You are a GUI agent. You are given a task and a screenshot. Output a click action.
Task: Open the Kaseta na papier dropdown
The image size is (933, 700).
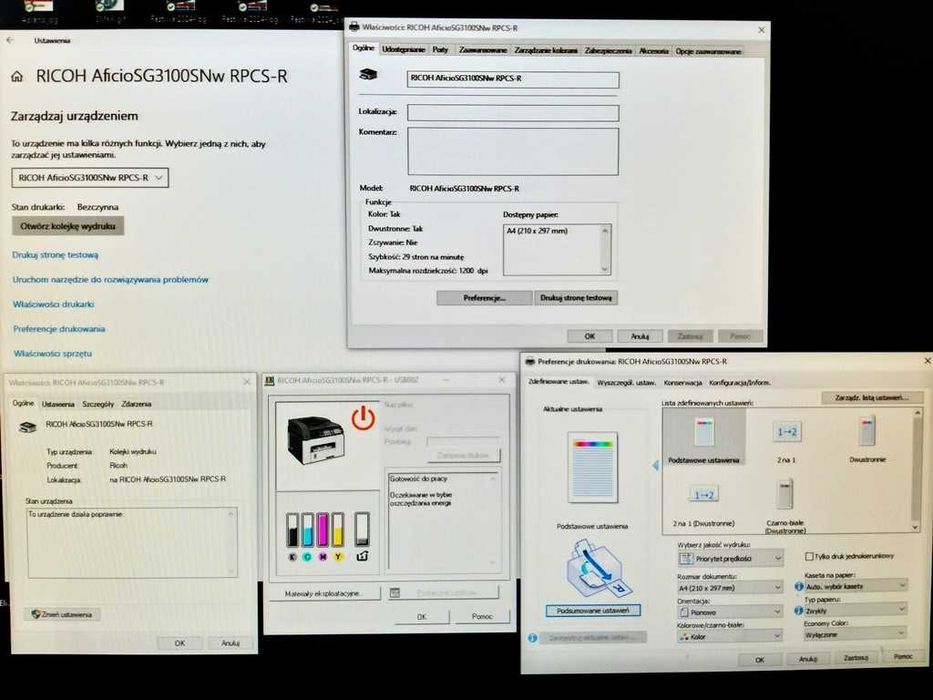[x=856, y=586]
